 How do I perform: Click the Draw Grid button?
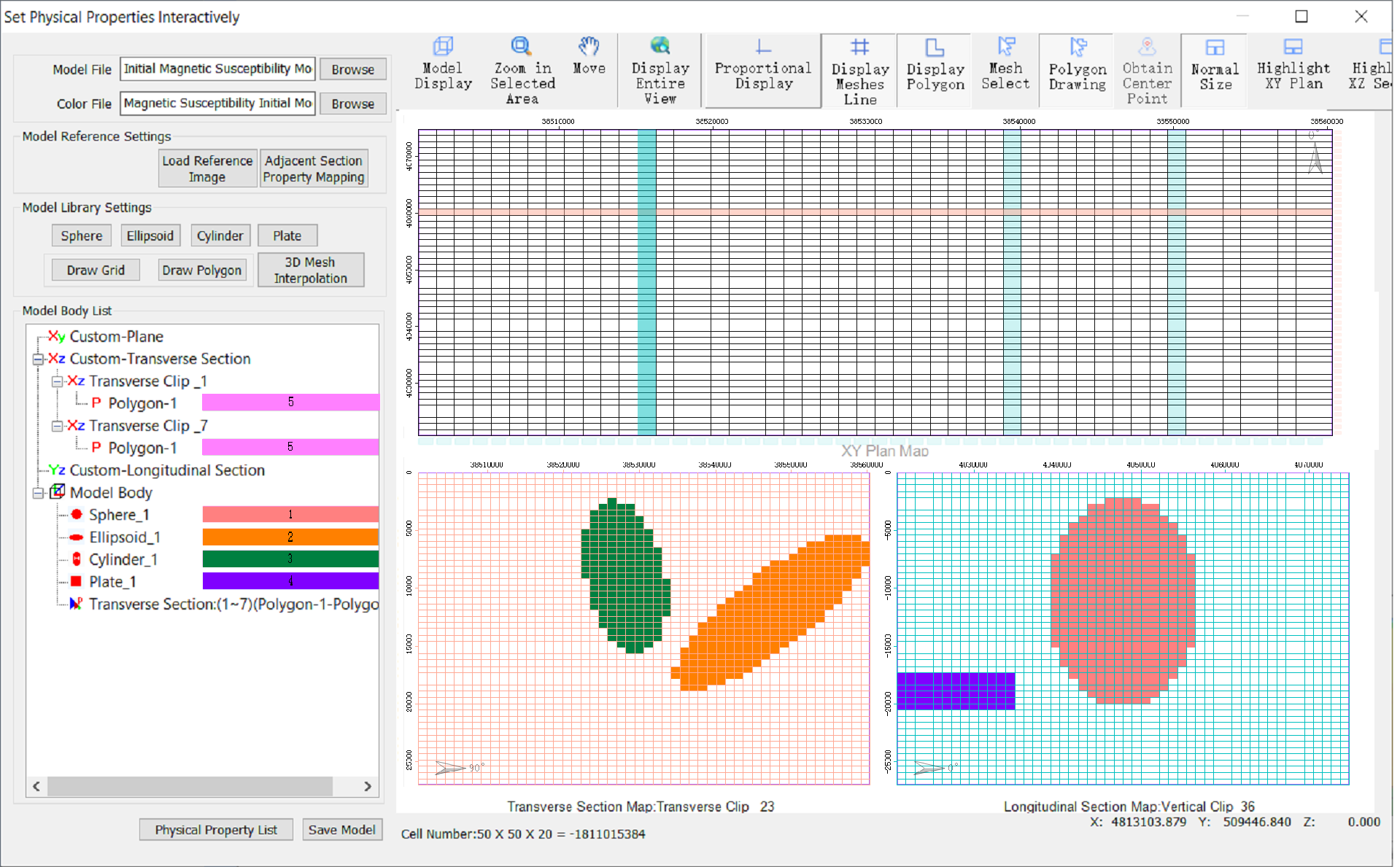[x=96, y=270]
